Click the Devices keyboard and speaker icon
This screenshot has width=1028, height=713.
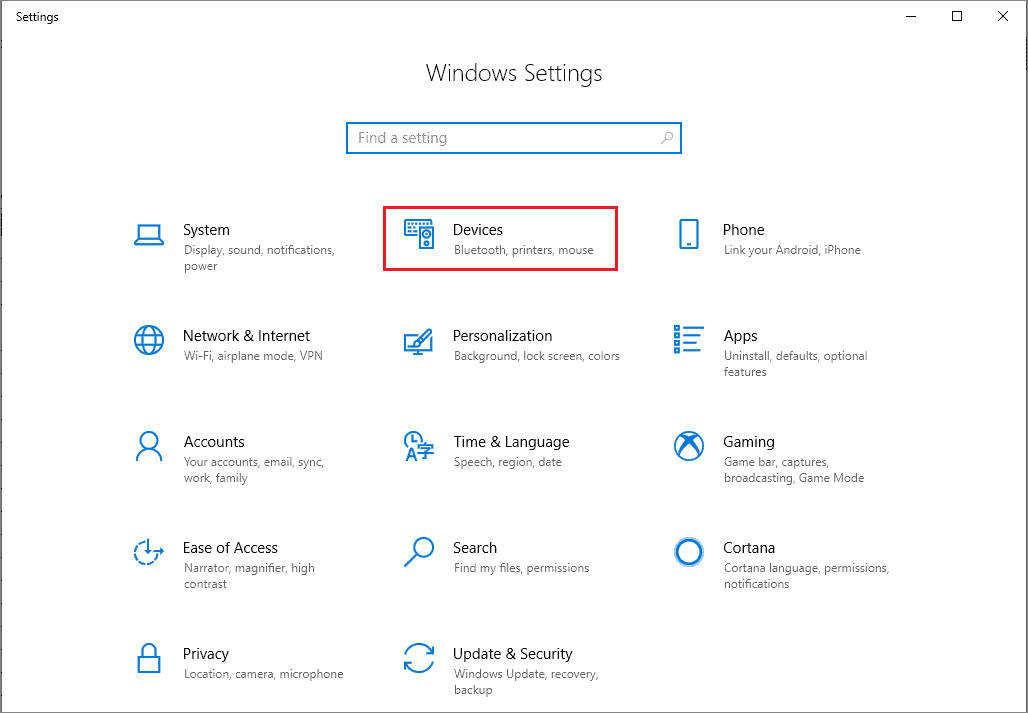click(419, 234)
